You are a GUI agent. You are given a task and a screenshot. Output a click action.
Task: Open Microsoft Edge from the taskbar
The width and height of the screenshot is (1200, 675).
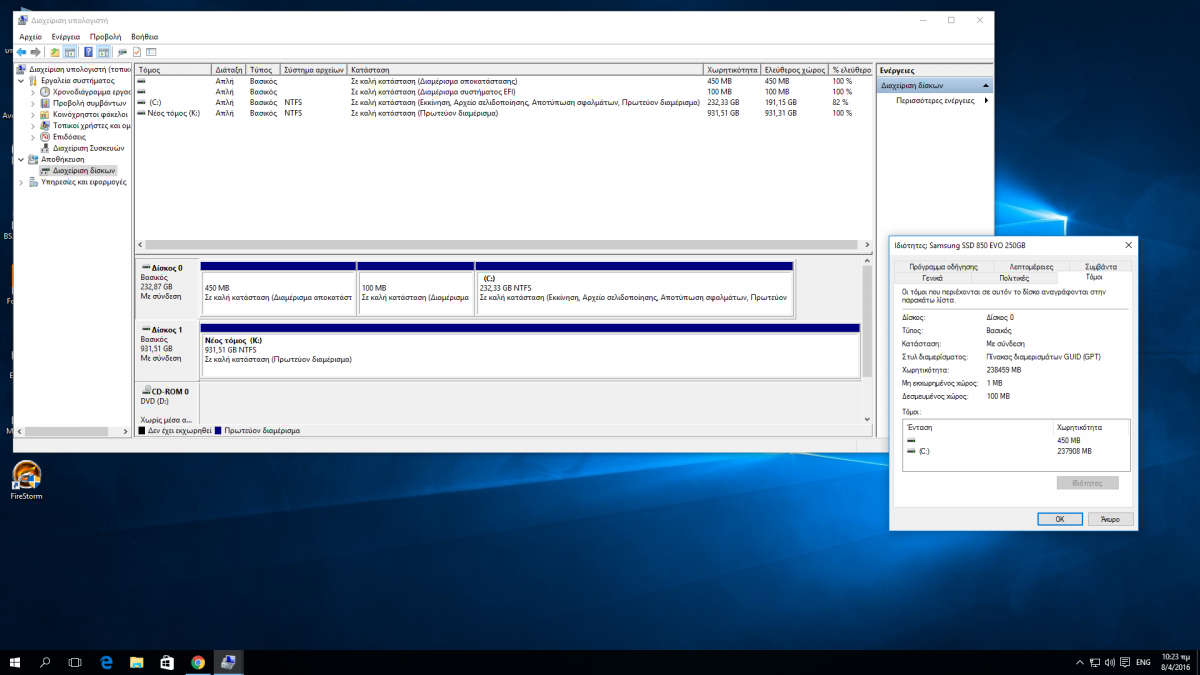[107, 662]
